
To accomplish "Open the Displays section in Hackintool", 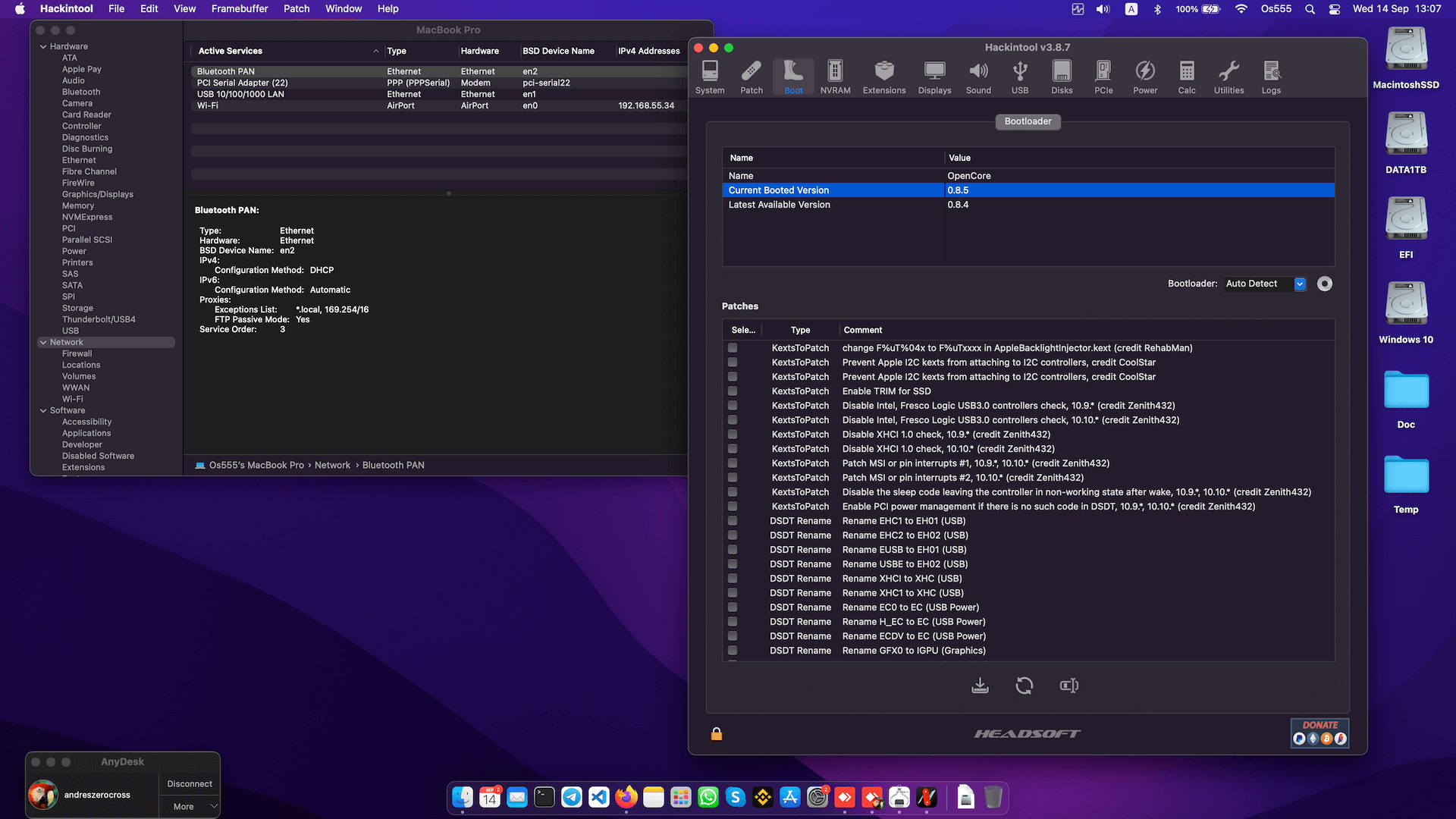I will [x=934, y=77].
